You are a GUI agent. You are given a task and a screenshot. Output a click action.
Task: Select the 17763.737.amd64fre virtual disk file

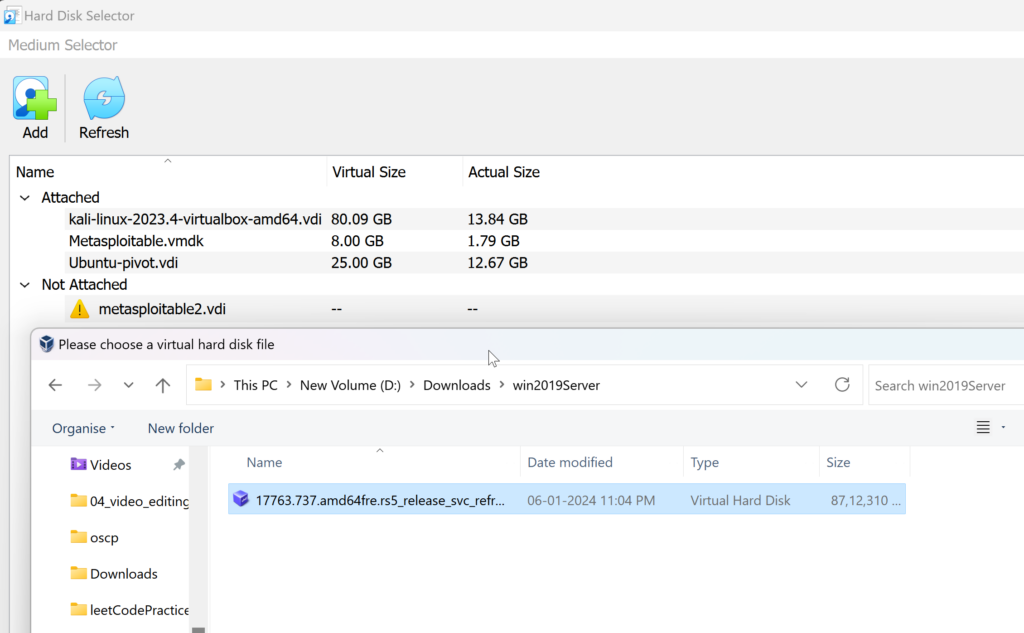pos(567,500)
